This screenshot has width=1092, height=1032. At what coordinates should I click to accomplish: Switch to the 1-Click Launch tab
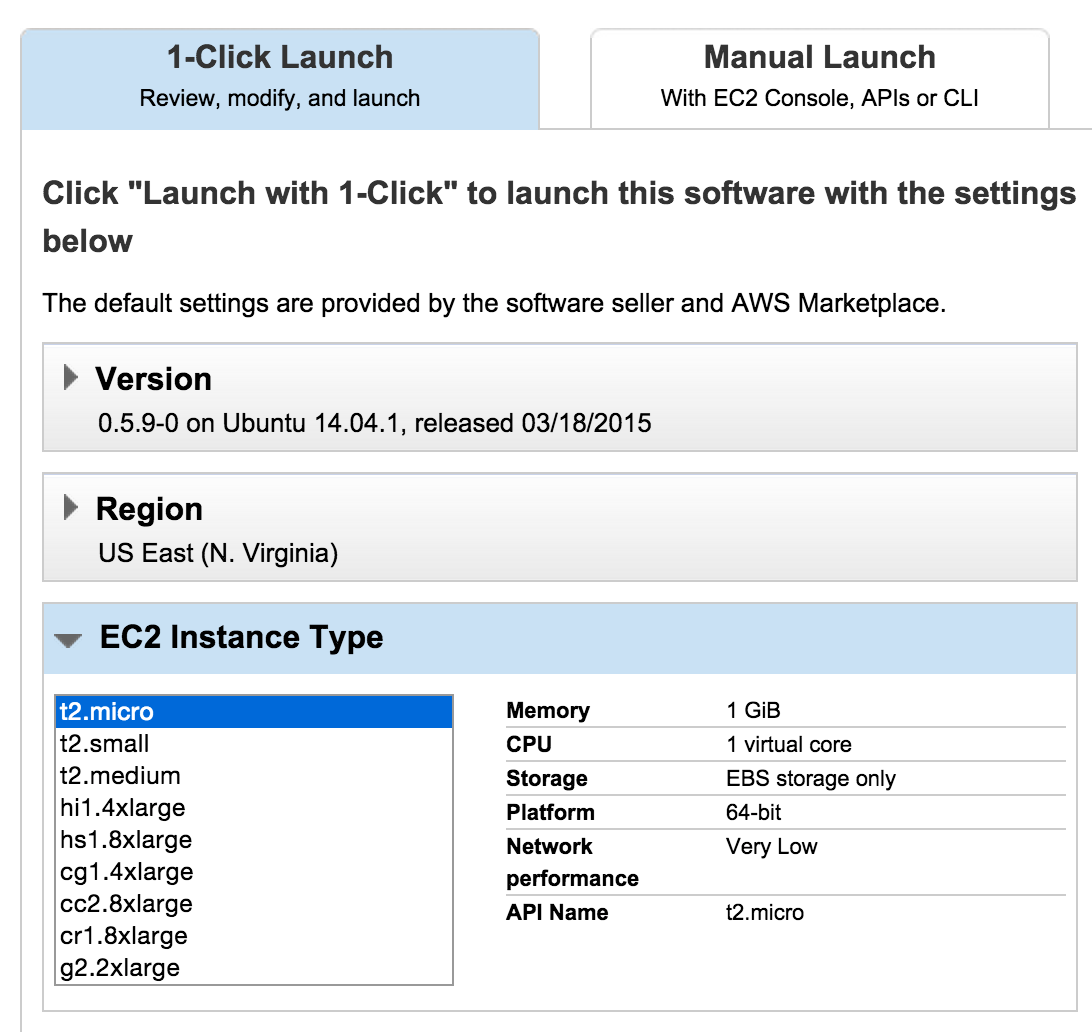point(280,79)
